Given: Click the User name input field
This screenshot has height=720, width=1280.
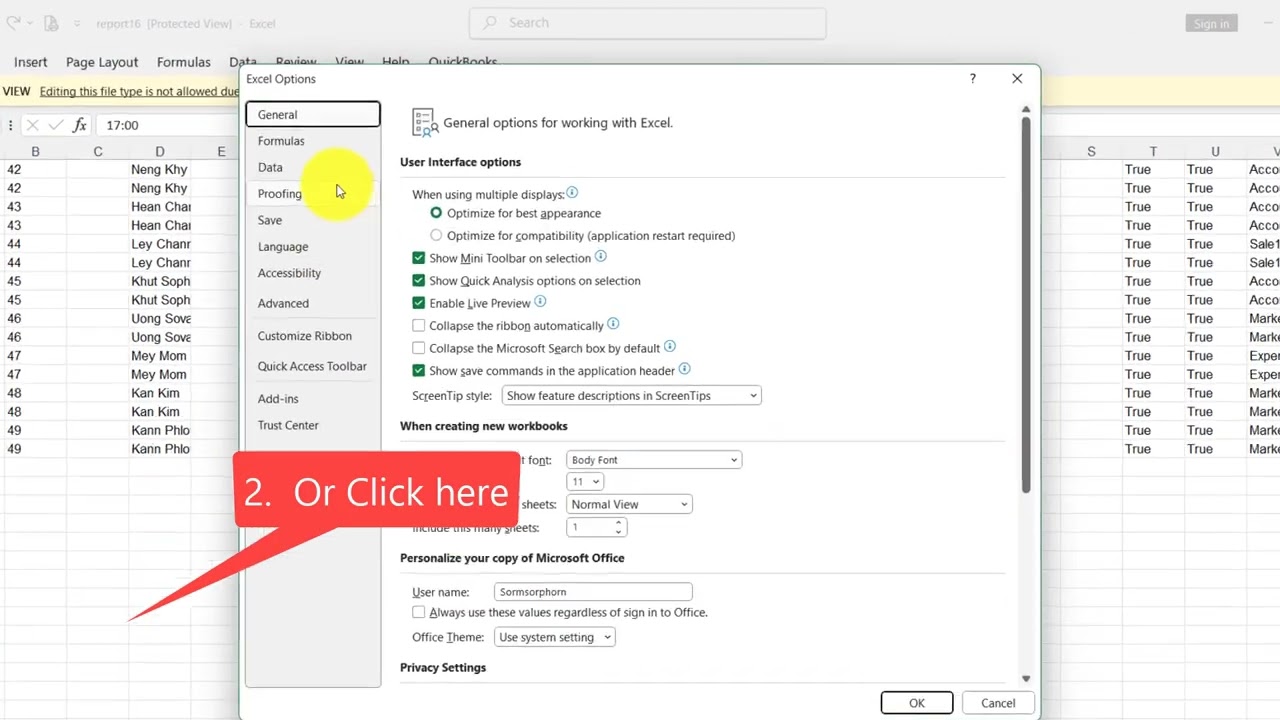Looking at the screenshot, I should (593, 592).
